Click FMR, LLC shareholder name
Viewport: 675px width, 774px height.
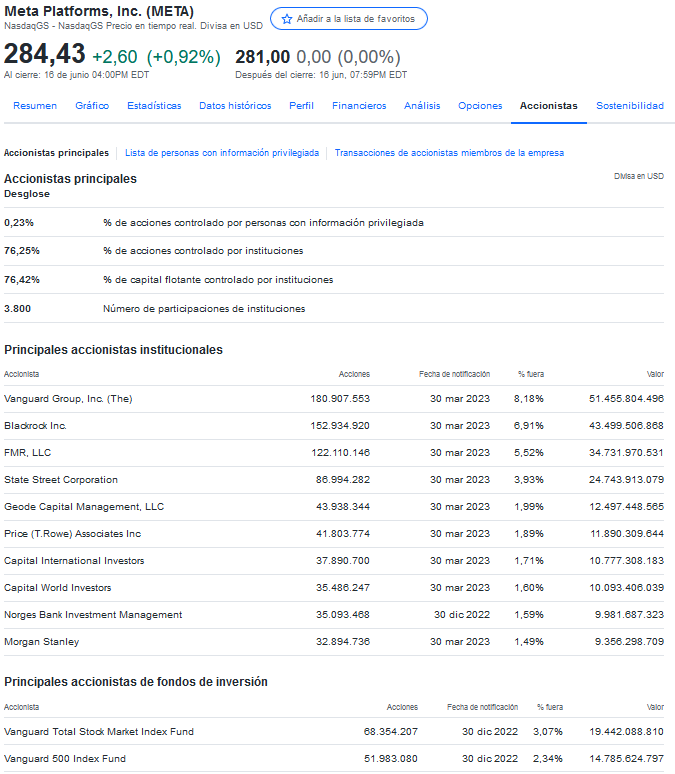point(27,453)
